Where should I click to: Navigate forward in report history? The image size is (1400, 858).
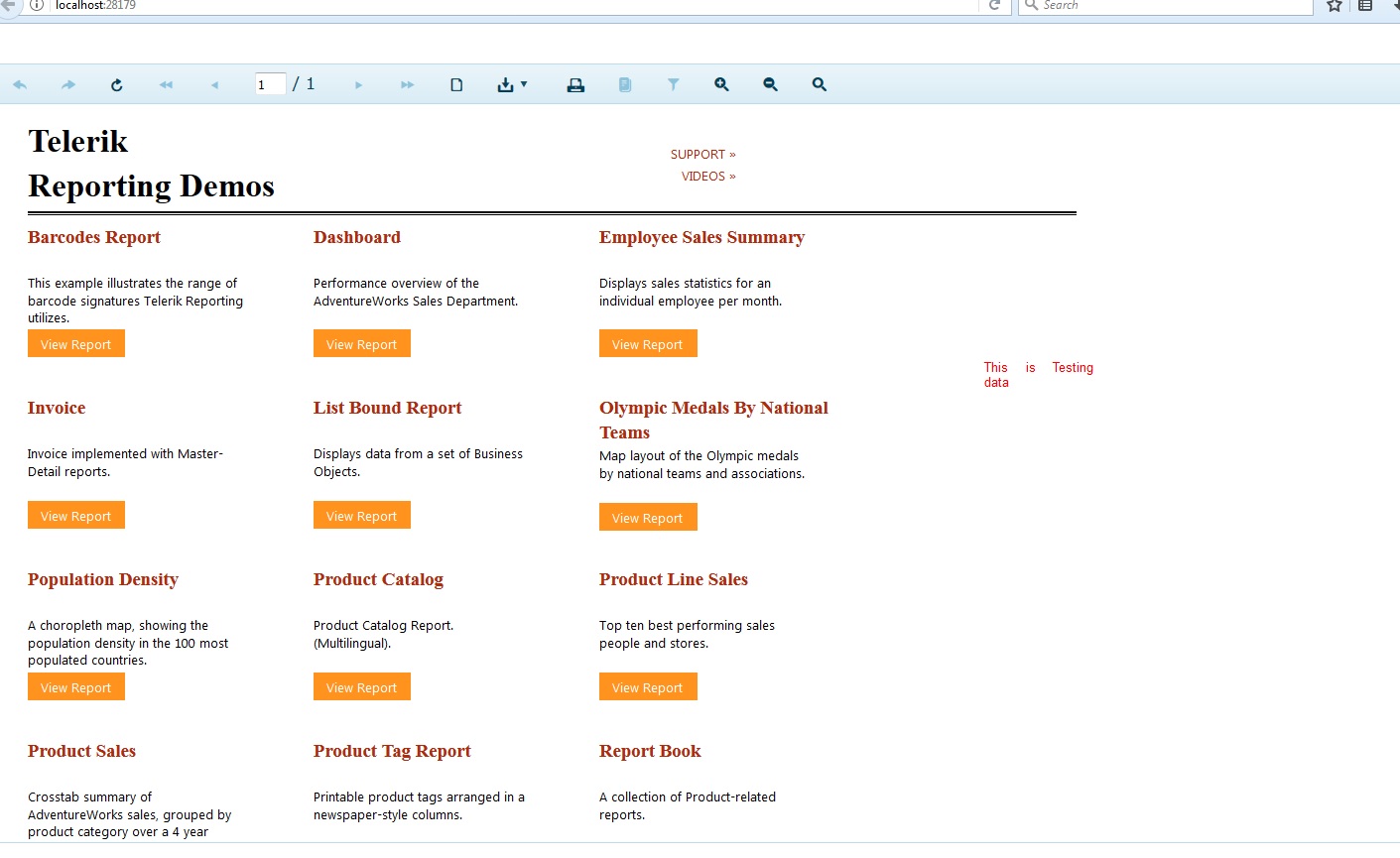pos(68,85)
